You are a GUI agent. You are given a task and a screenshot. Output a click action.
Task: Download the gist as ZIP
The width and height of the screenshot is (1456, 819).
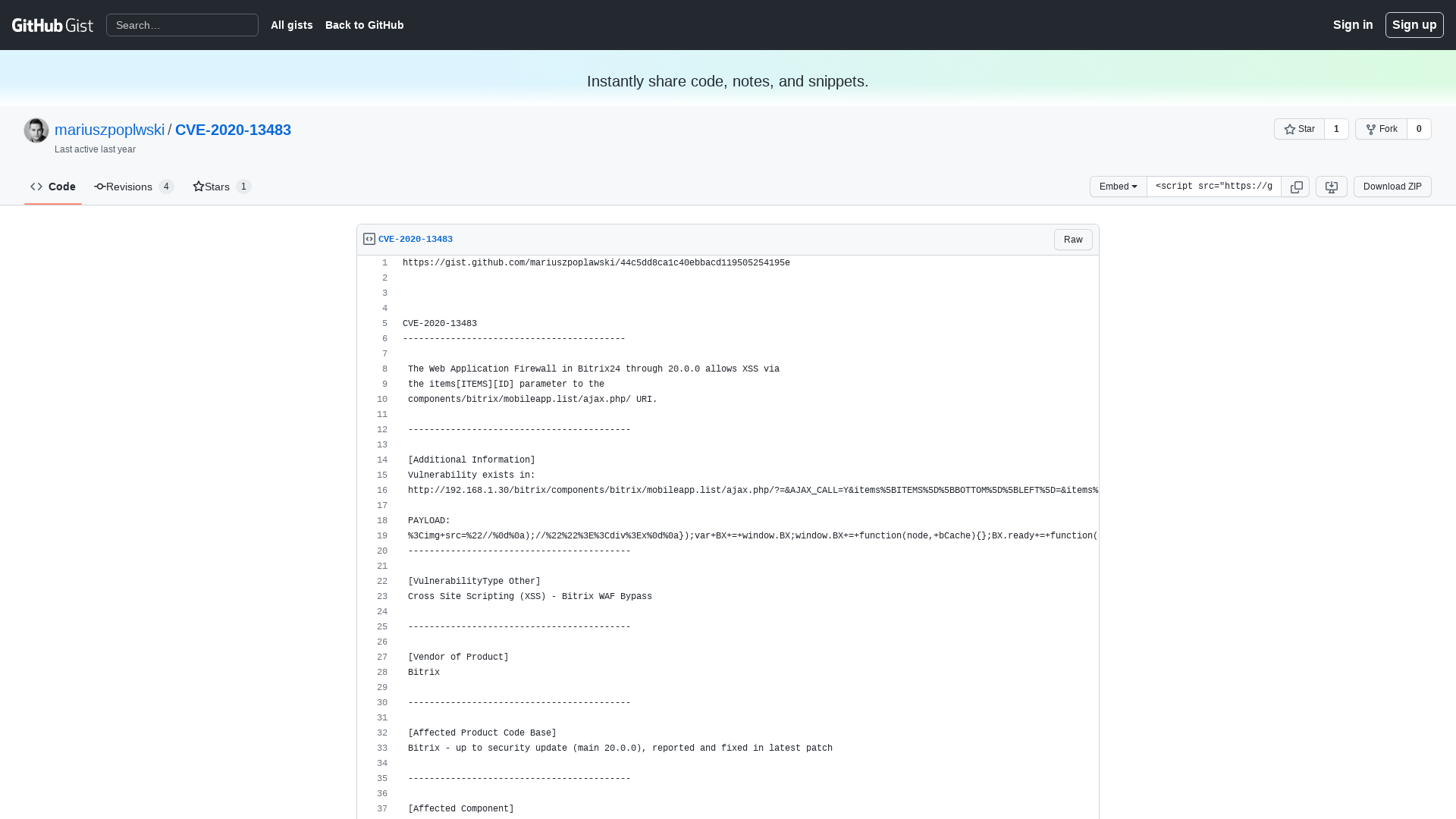coord(1392,187)
